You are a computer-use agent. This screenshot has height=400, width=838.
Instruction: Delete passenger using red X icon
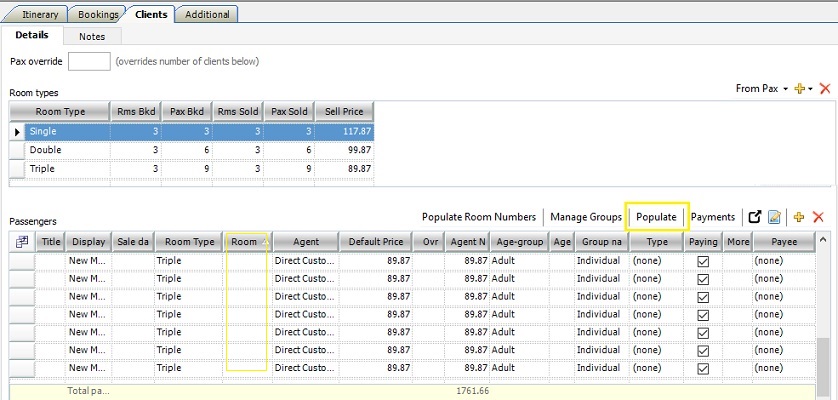tap(818, 217)
